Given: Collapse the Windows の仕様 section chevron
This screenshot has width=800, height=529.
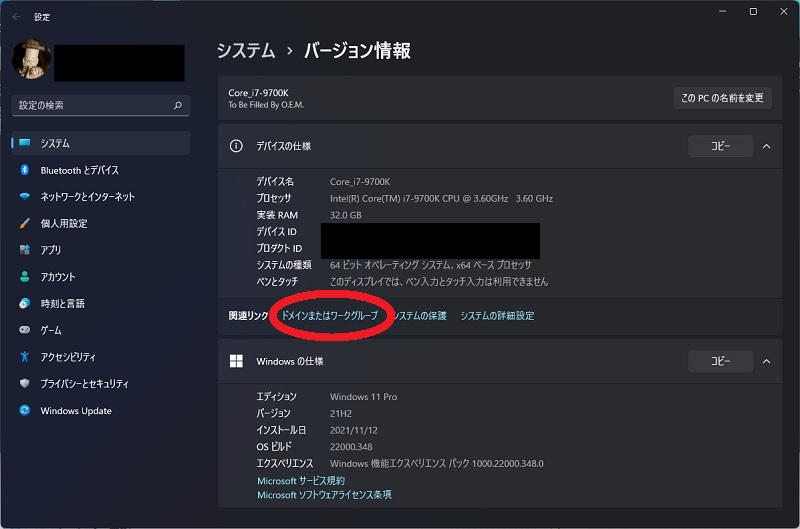Looking at the screenshot, I should pyautogui.click(x=766, y=361).
